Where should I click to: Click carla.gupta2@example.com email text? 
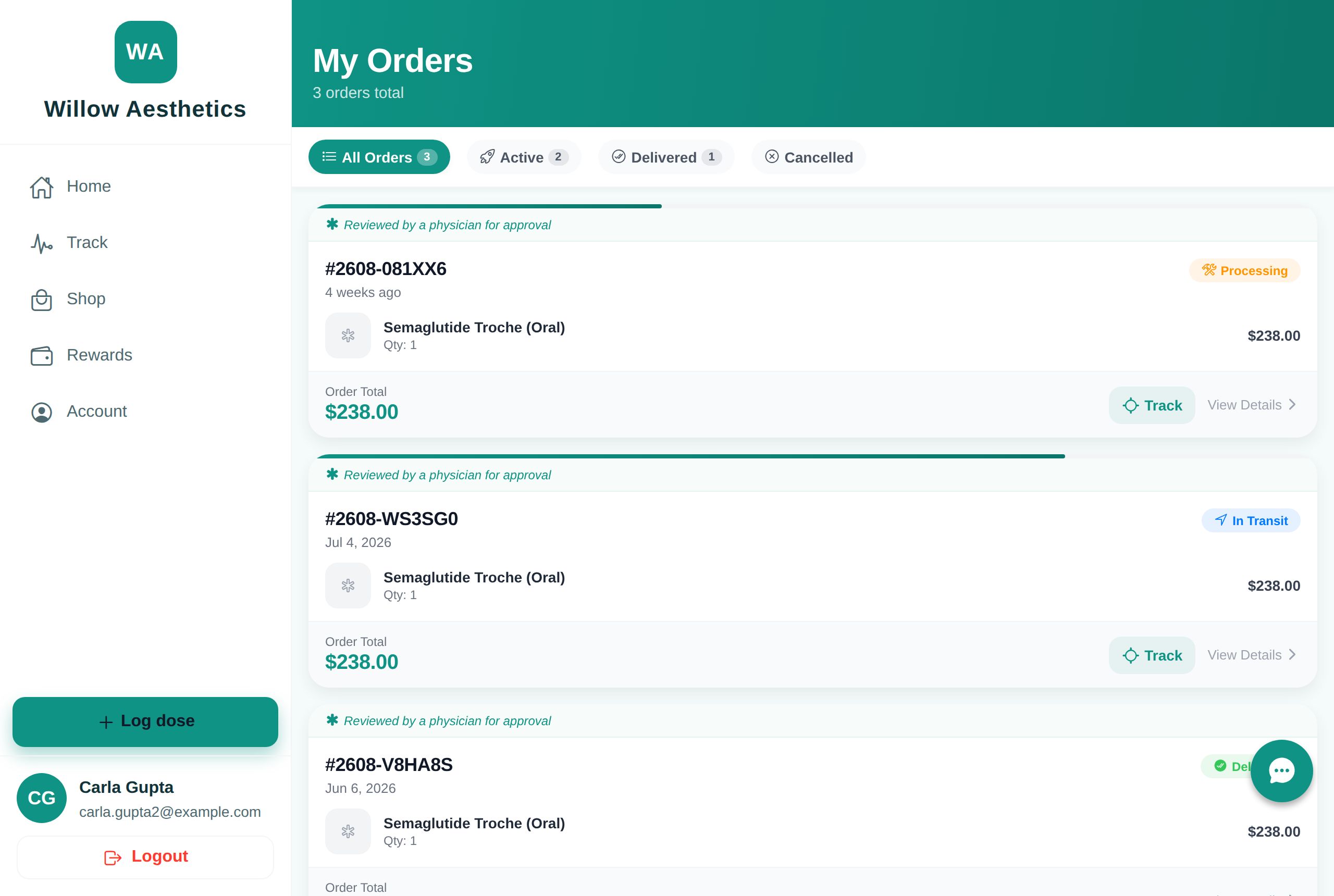170,812
